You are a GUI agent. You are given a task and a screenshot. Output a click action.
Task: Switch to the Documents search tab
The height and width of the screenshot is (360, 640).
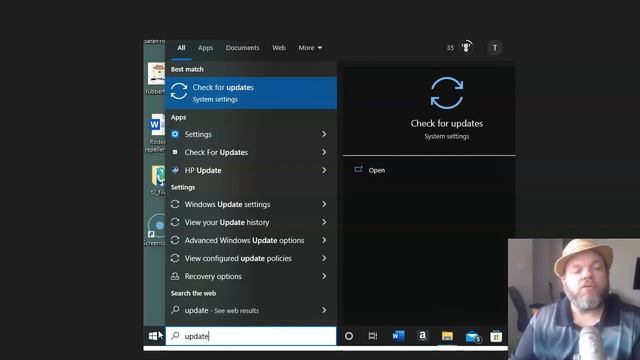242,48
